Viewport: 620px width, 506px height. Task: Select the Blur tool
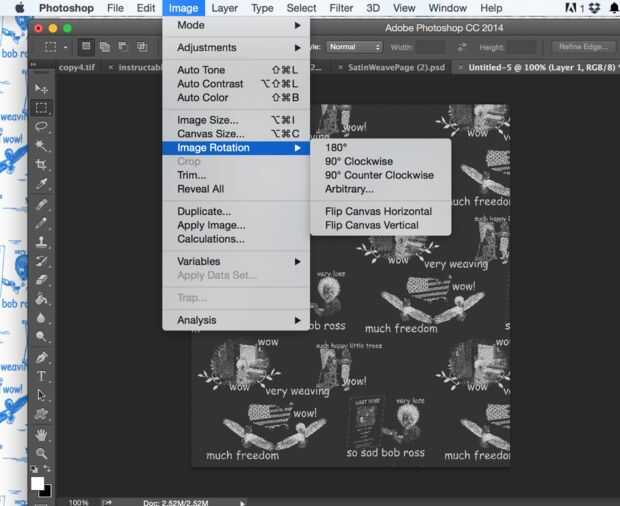point(41,318)
